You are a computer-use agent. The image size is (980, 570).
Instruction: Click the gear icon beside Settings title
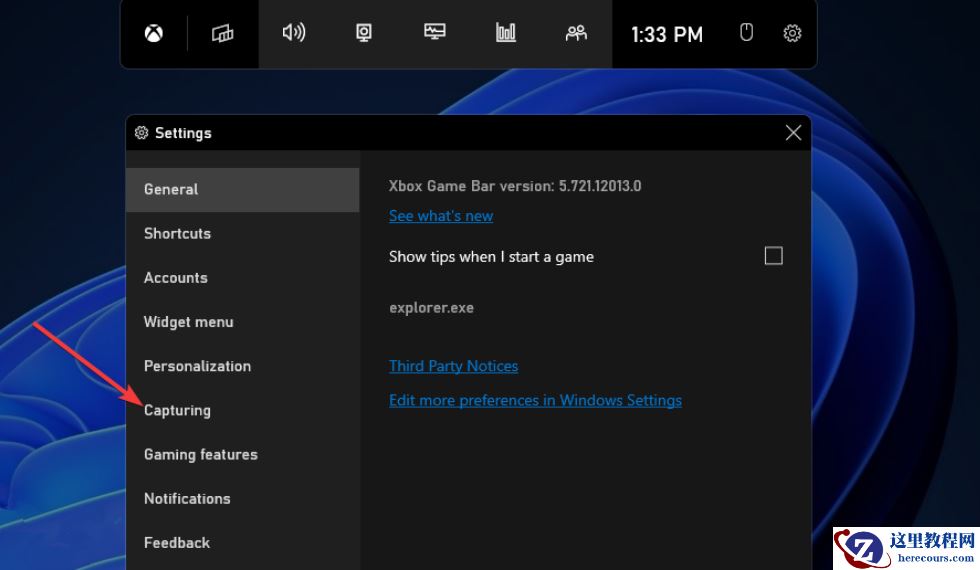pyautogui.click(x=141, y=132)
